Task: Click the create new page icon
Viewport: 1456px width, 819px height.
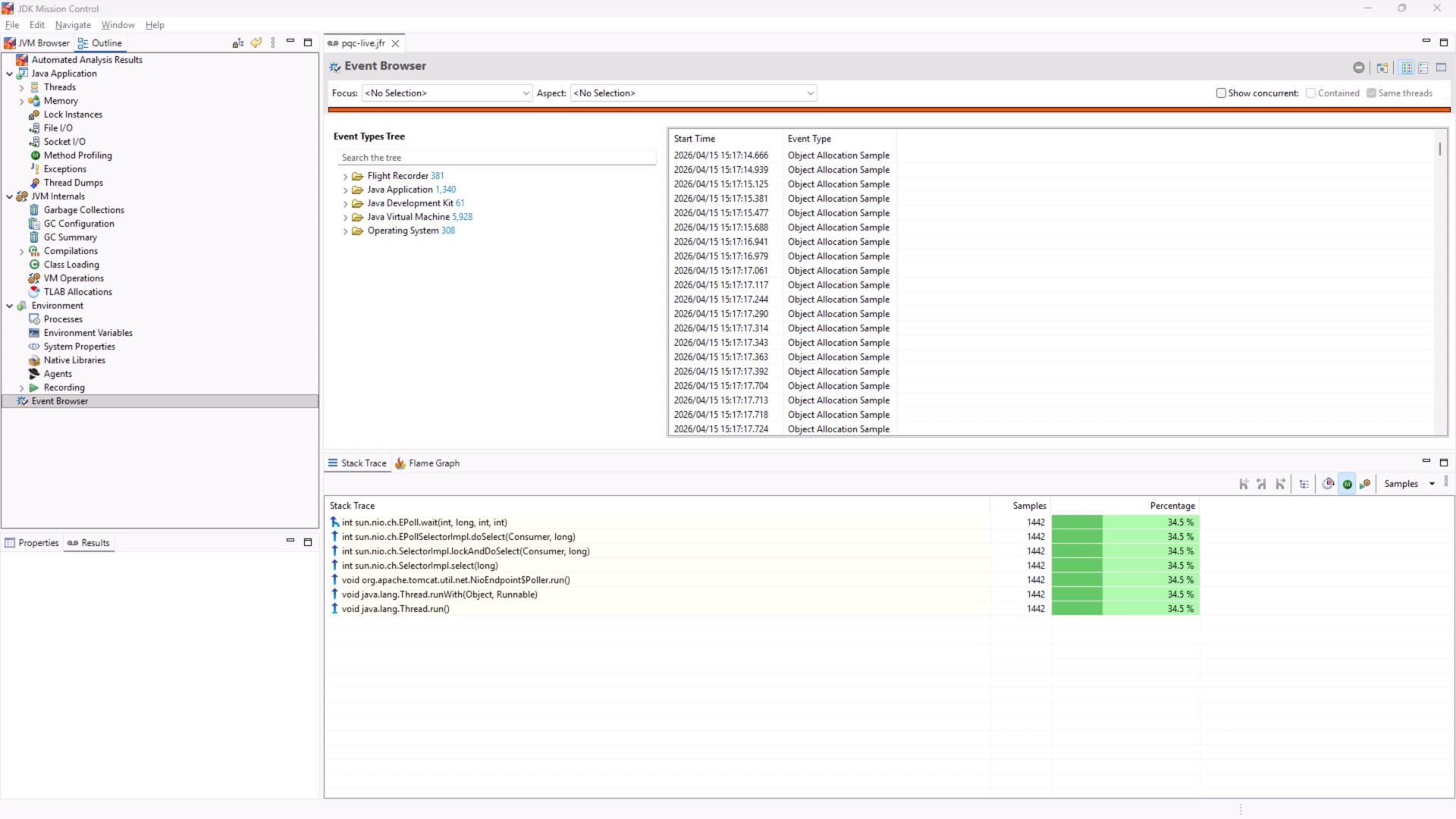Action: (x=1382, y=67)
